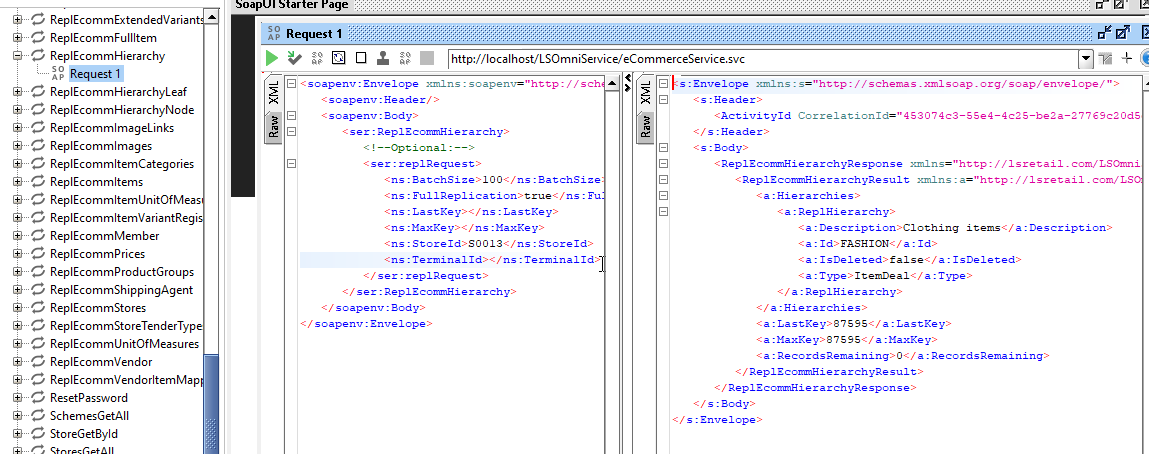The width and height of the screenshot is (1149, 454).
Task: Collapse a:Hierarchies node in response XML
Action: click(662, 196)
